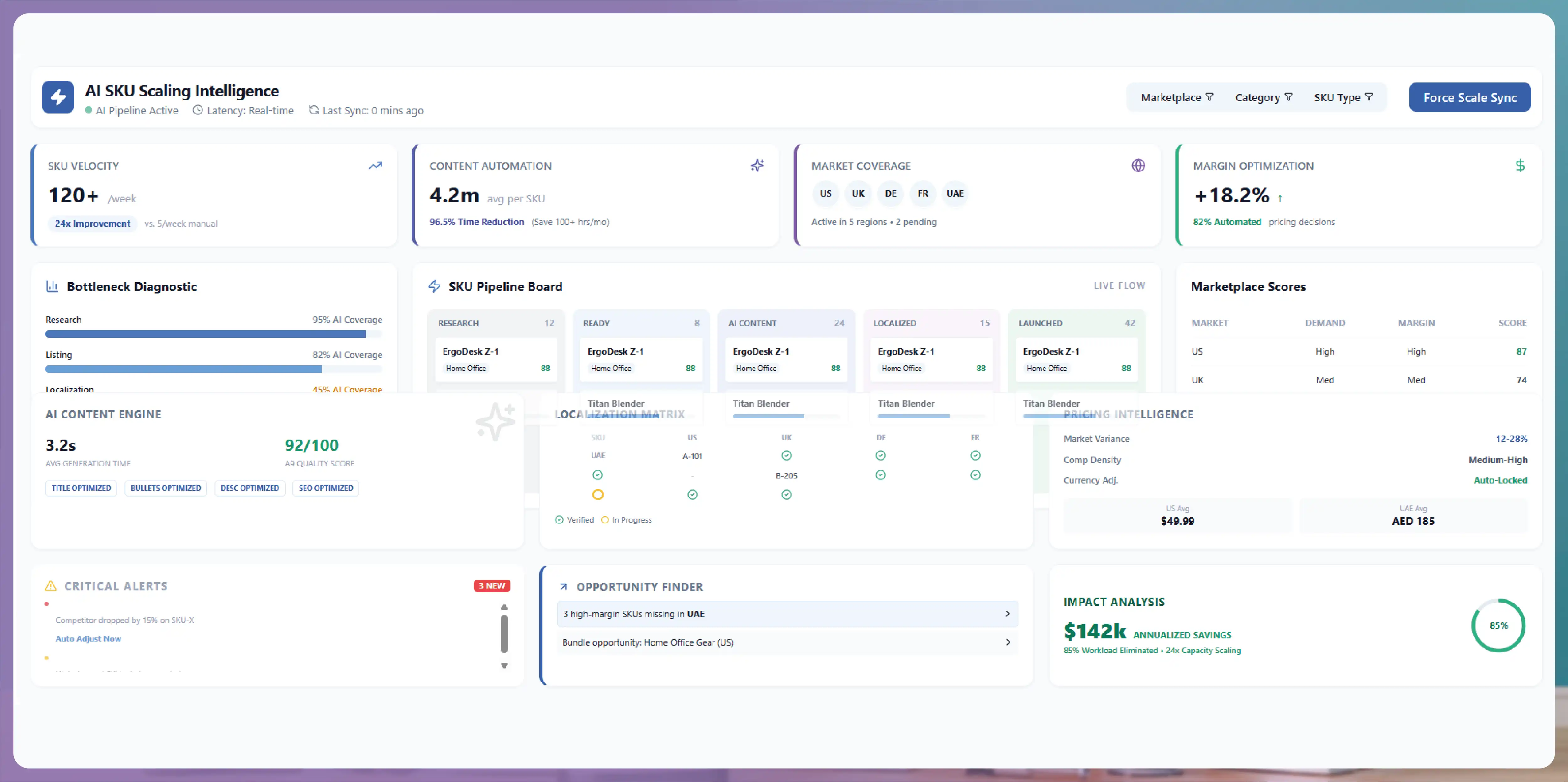
Task: Click the alerts scrollbar down arrow
Action: pos(504,666)
